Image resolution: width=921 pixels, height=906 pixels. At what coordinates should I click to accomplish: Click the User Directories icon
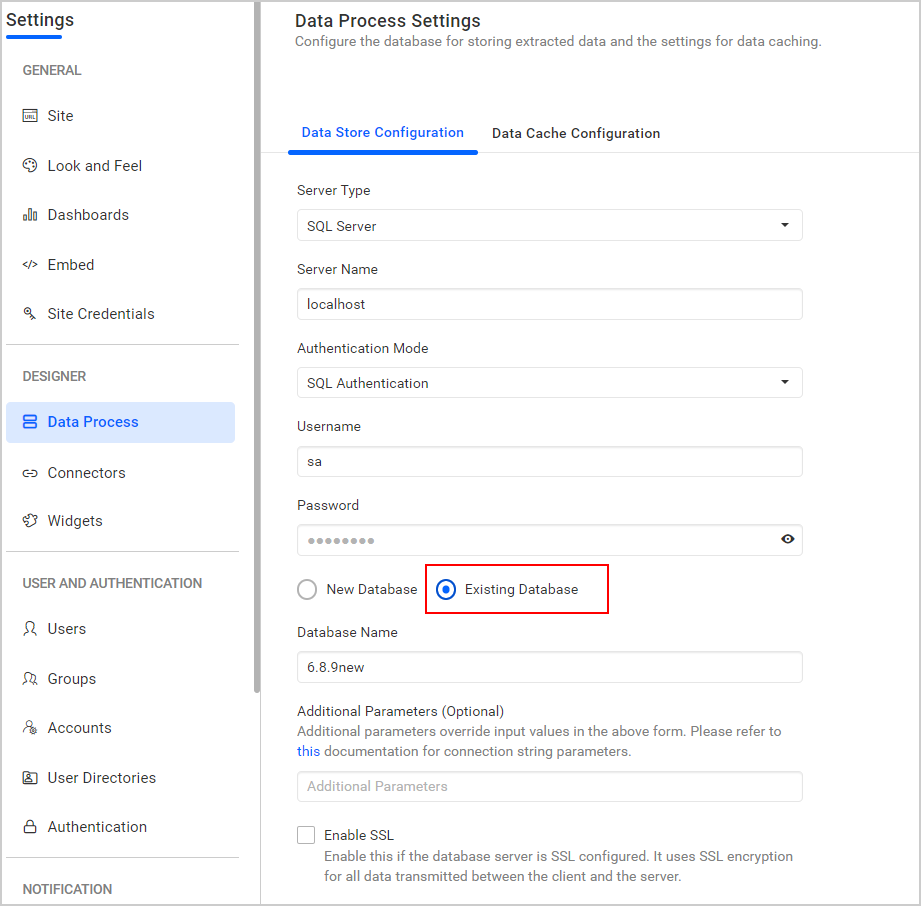point(30,778)
